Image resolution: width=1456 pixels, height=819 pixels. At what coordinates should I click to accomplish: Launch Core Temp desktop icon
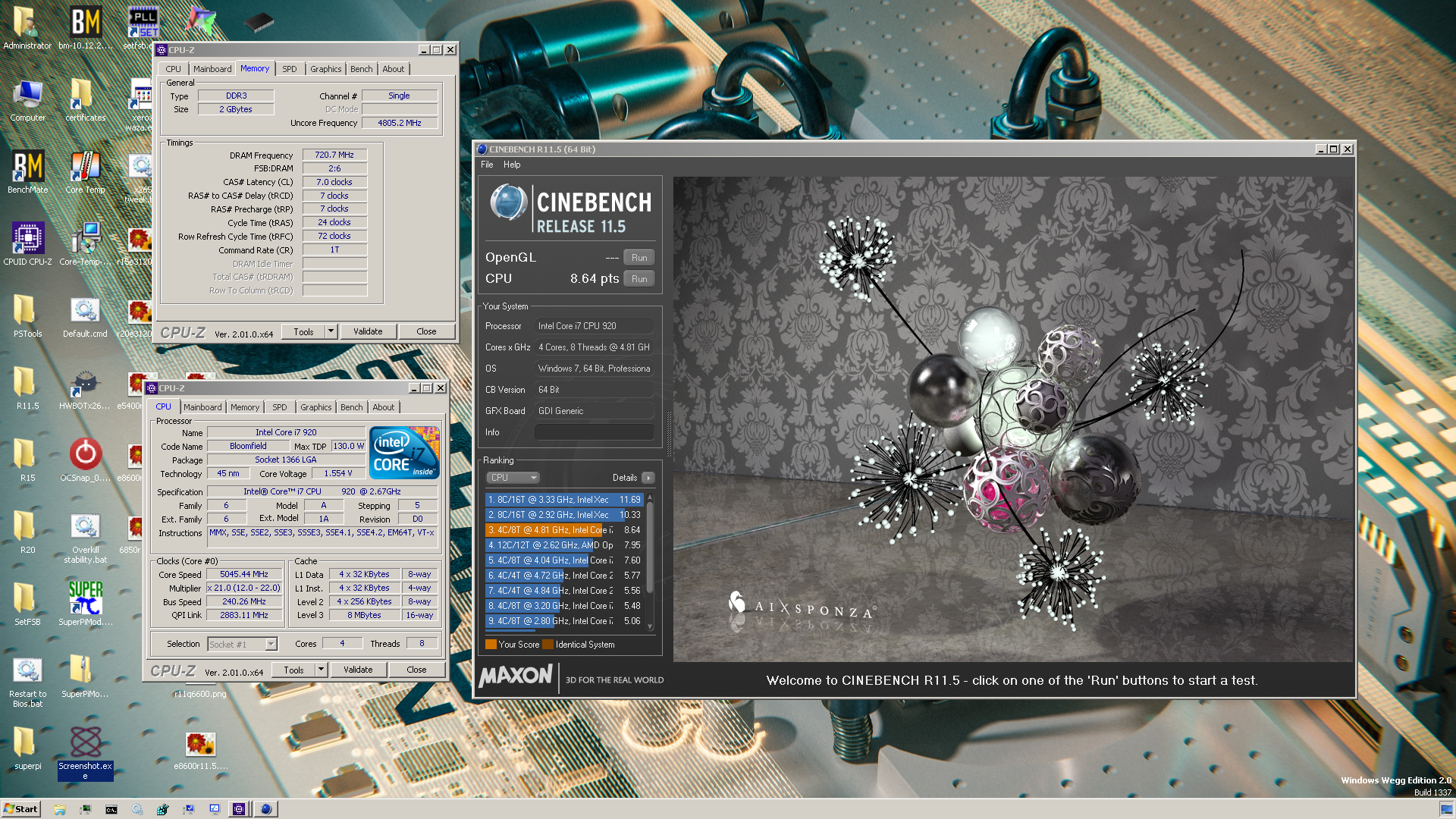click(x=85, y=172)
